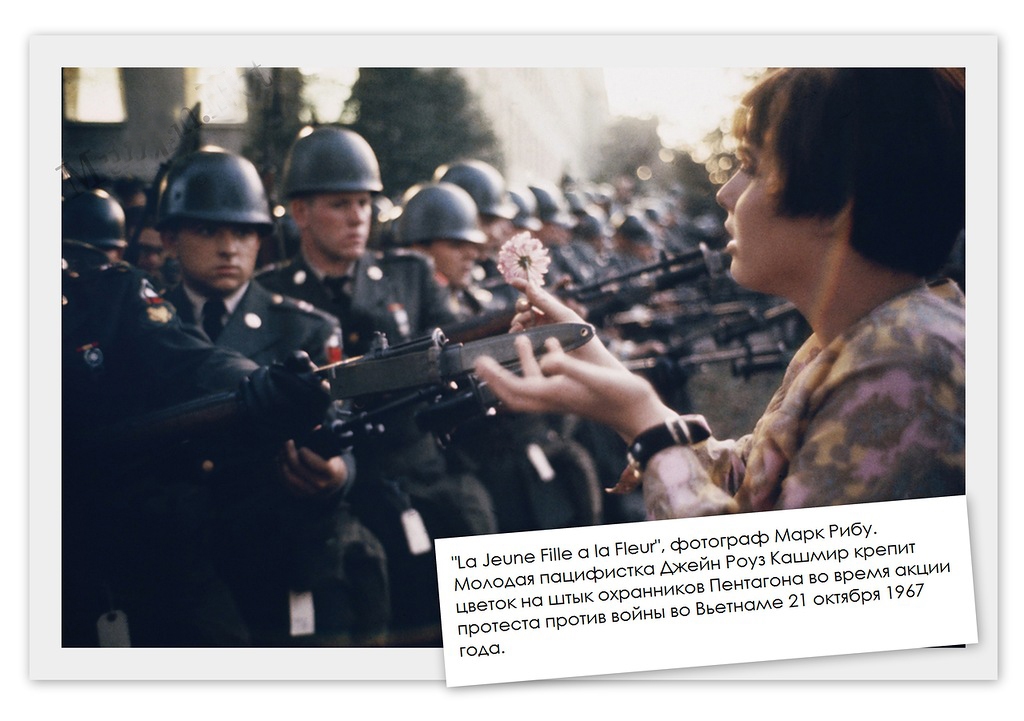Image resolution: width=1024 pixels, height=721 pixels.
Task: Click the word "года." on the last caption line
Action: [x=482, y=649]
